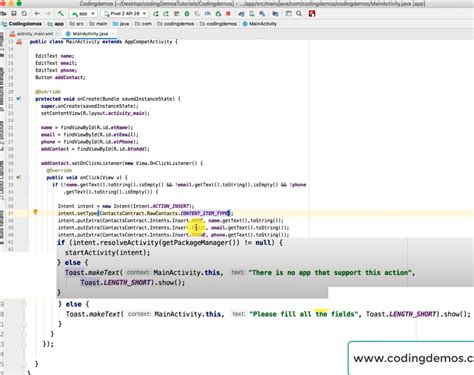Click the fold marker beside the lower else line
Screen dimensions: 474x375
[24, 304]
